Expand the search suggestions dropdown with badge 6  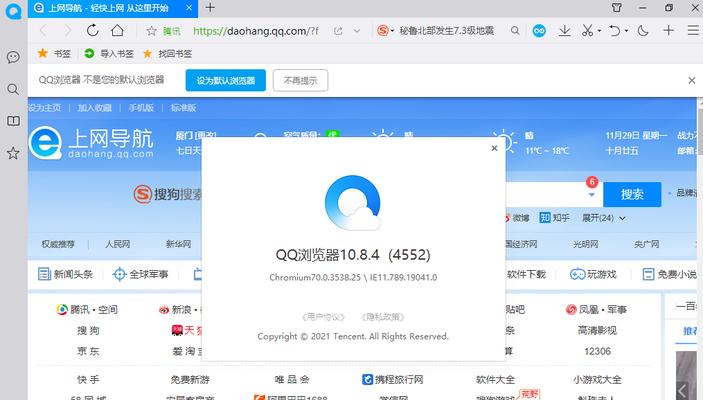[591, 194]
